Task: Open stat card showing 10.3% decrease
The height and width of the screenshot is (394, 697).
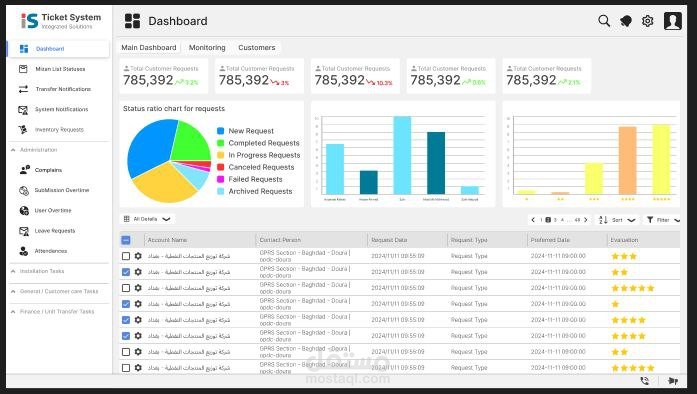Action: [x=355, y=76]
